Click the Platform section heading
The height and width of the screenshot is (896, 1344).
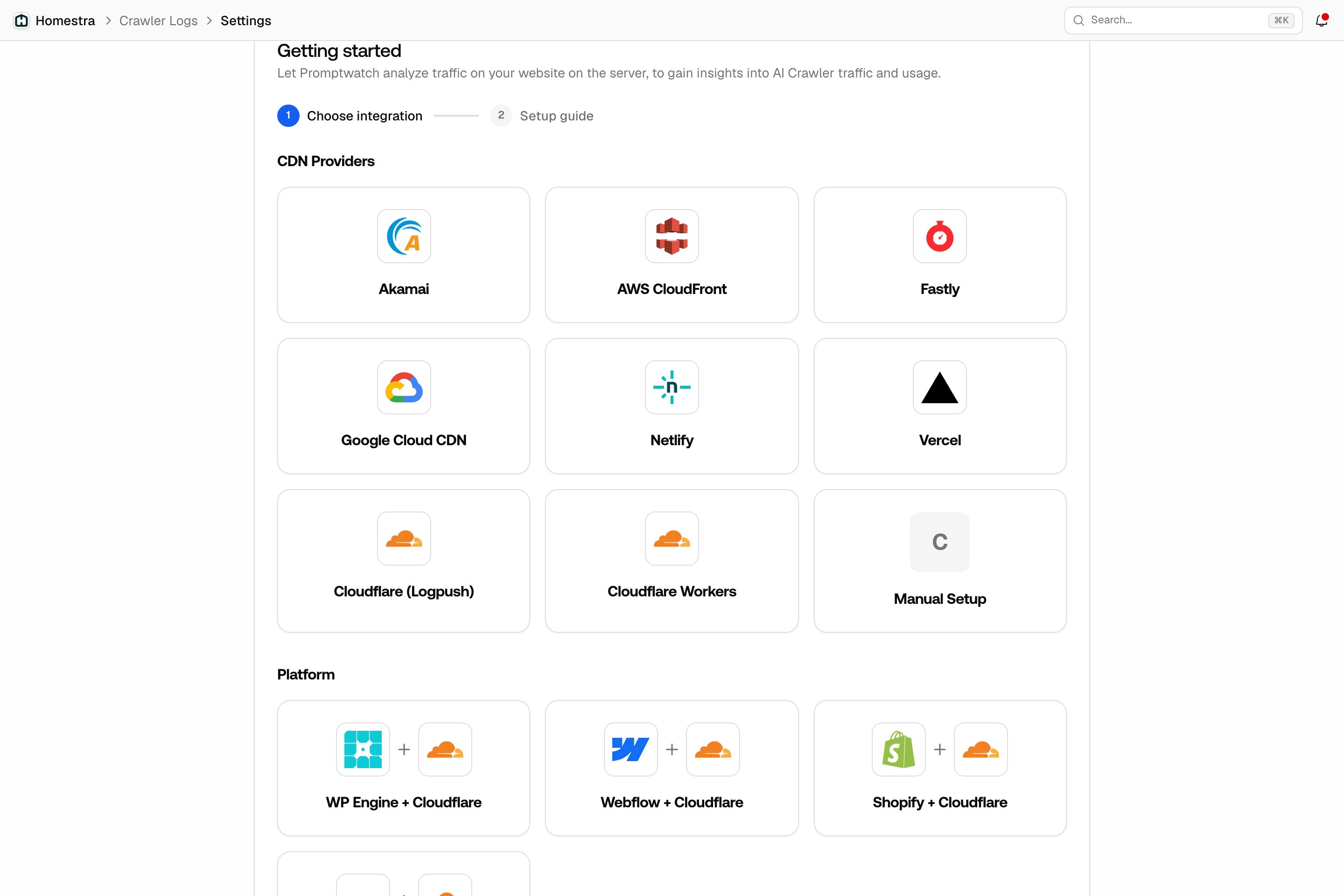coord(306,674)
